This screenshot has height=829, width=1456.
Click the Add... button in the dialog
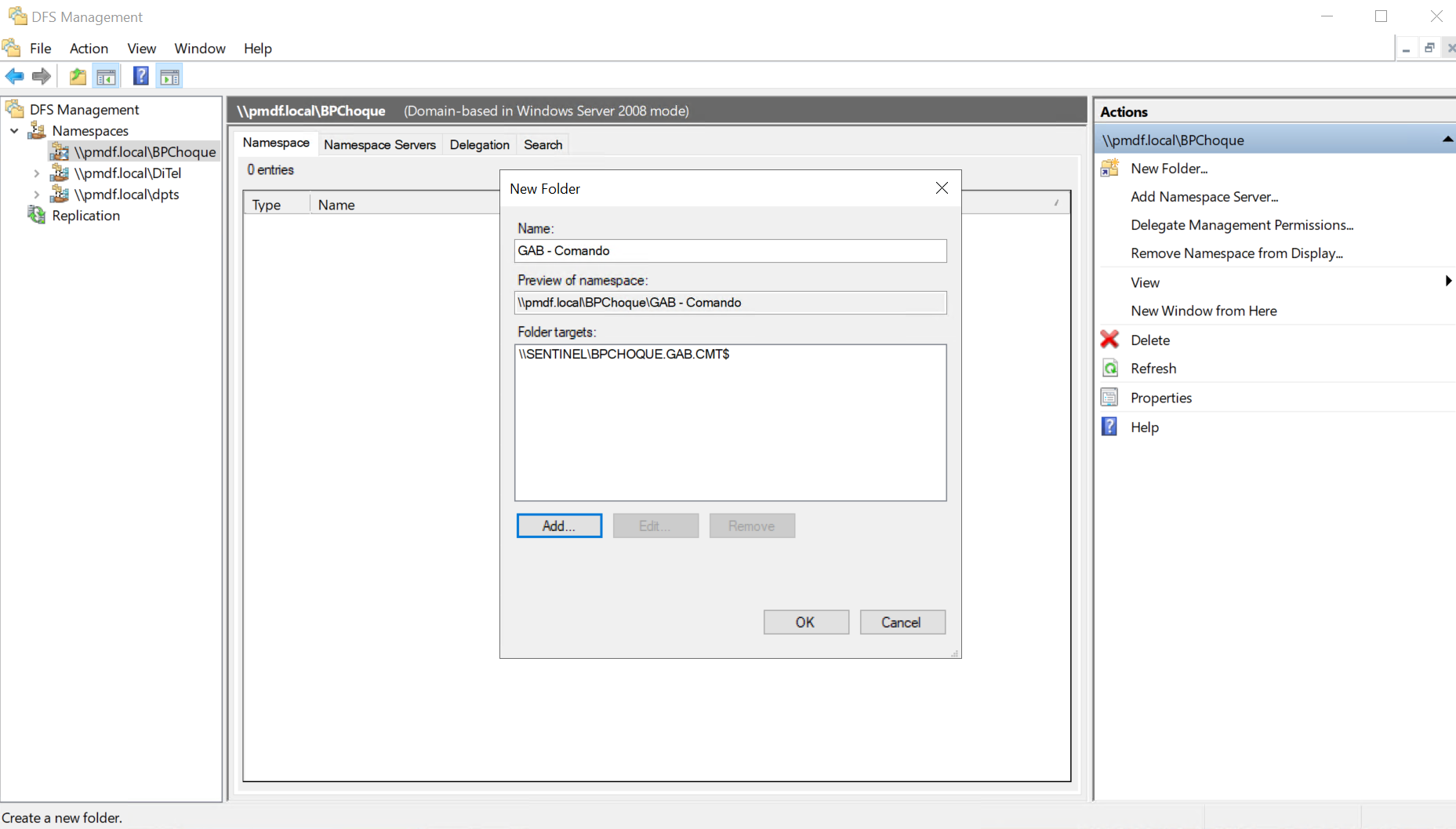[x=559, y=525]
